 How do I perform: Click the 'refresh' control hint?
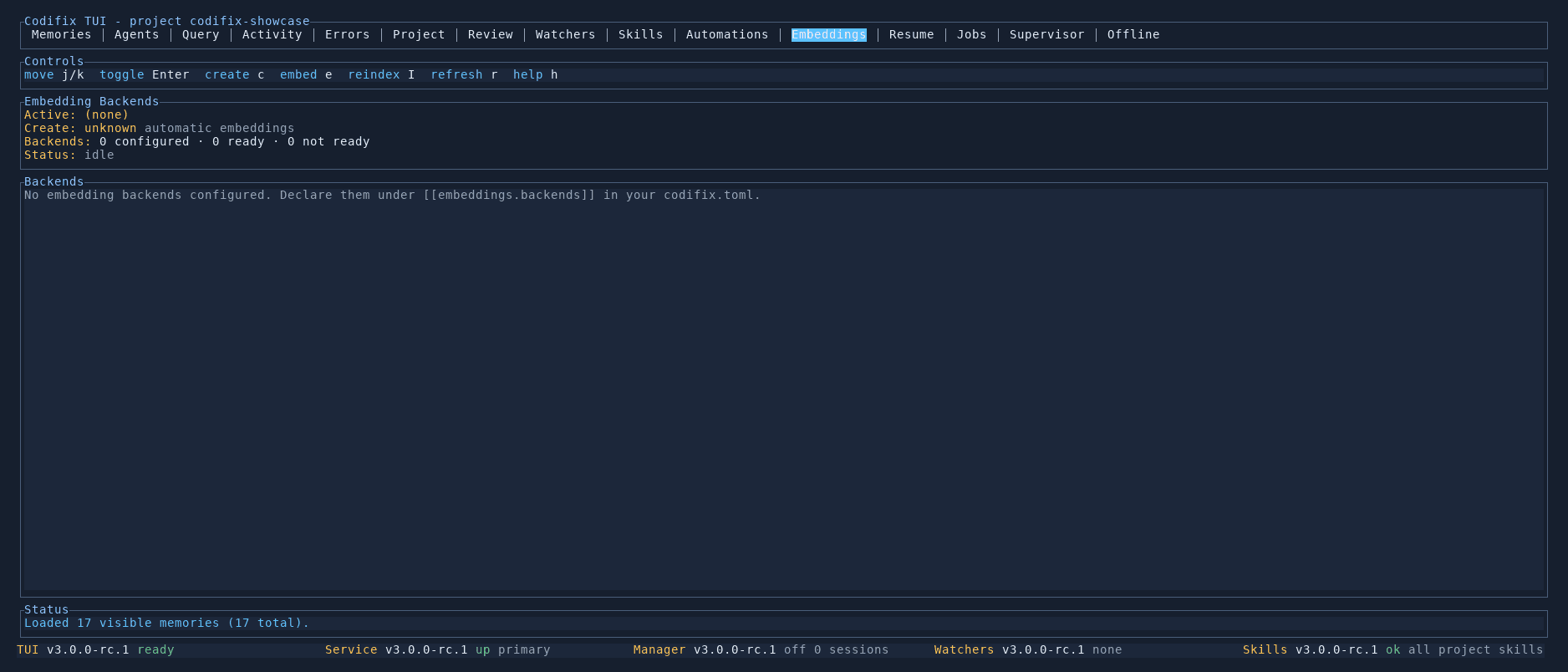pos(464,74)
